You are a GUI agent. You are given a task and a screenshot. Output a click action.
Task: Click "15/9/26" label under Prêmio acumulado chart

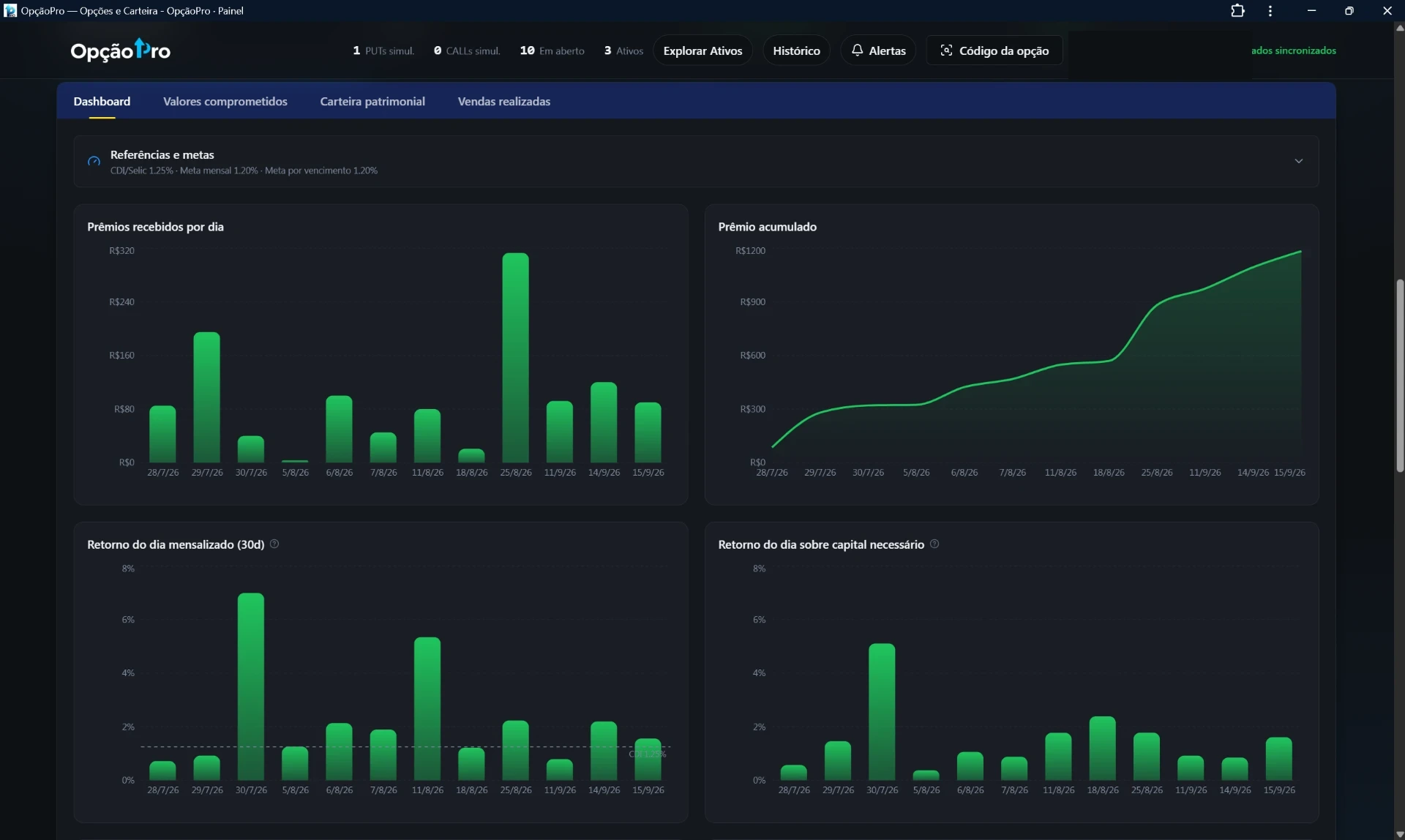click(x=1289, y=473)
